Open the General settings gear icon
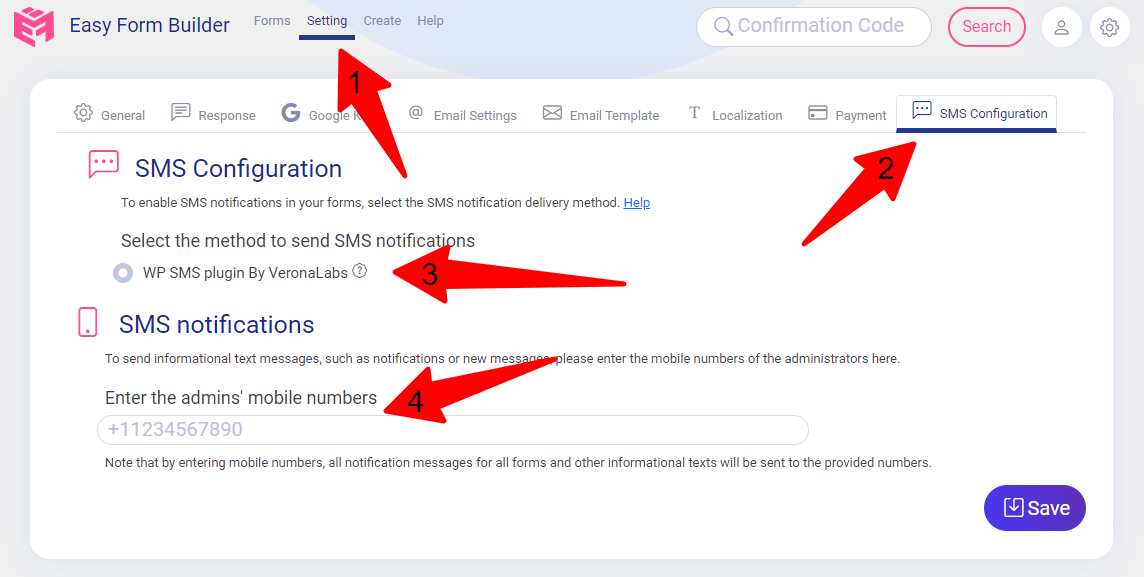1144x577 pixels. click(84, 114)
